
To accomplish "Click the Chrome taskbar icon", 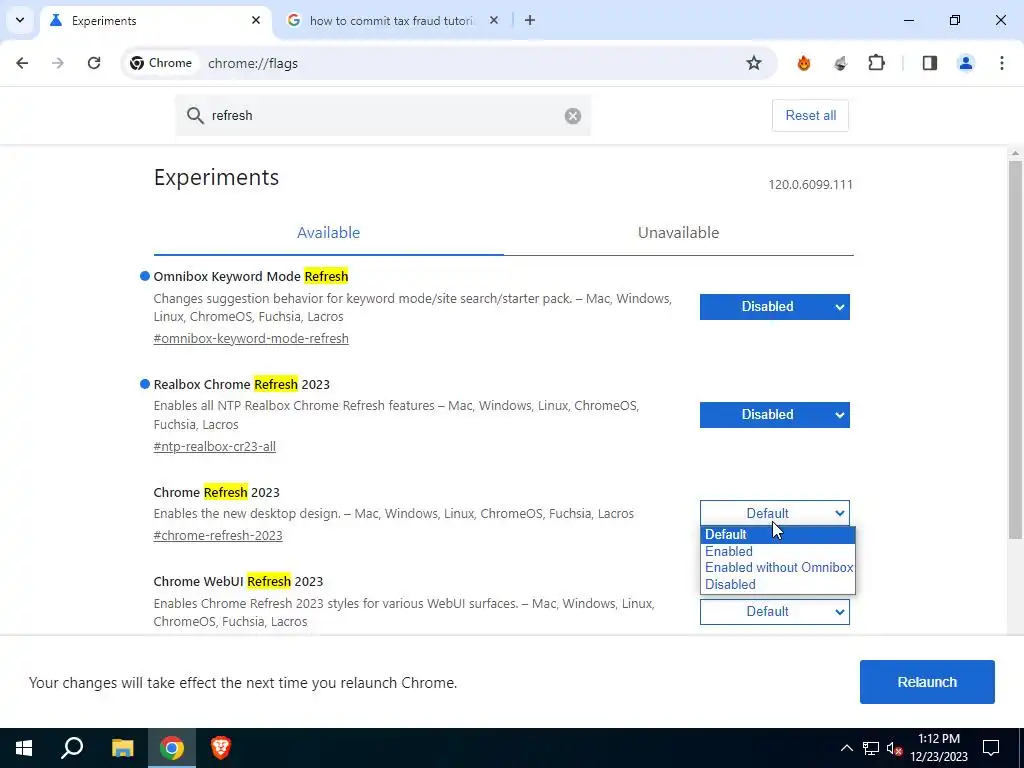I will click(x=172, y=748).
